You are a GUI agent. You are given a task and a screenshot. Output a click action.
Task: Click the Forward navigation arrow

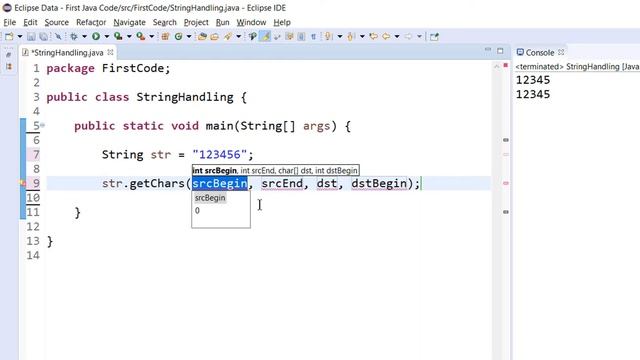pyautogui.click(x=408, y=37)
